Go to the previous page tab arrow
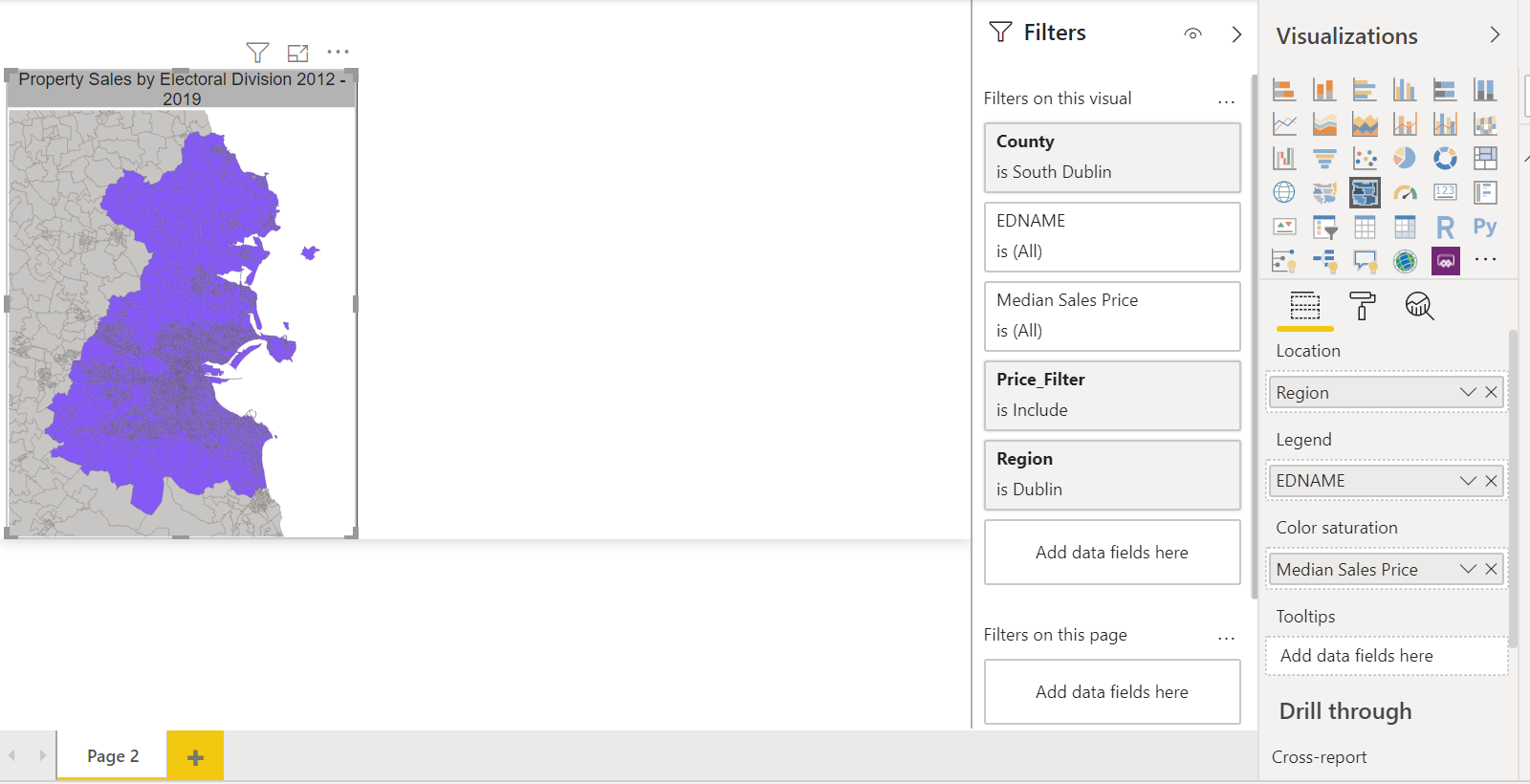The width and height of the screenshot is (1530, 784). [x=12, y=755]
